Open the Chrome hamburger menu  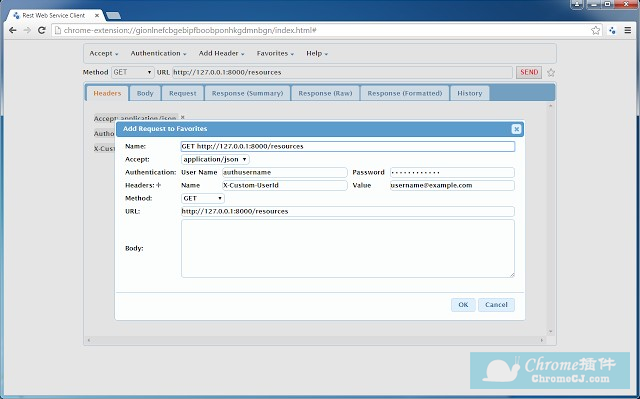tap(628, 30)
